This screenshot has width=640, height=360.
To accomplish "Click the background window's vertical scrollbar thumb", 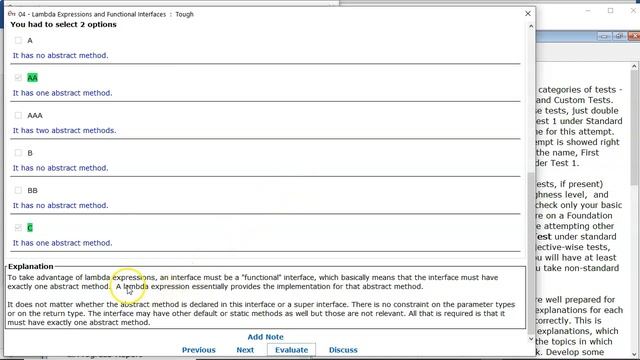I will click(x=634, y=129).
